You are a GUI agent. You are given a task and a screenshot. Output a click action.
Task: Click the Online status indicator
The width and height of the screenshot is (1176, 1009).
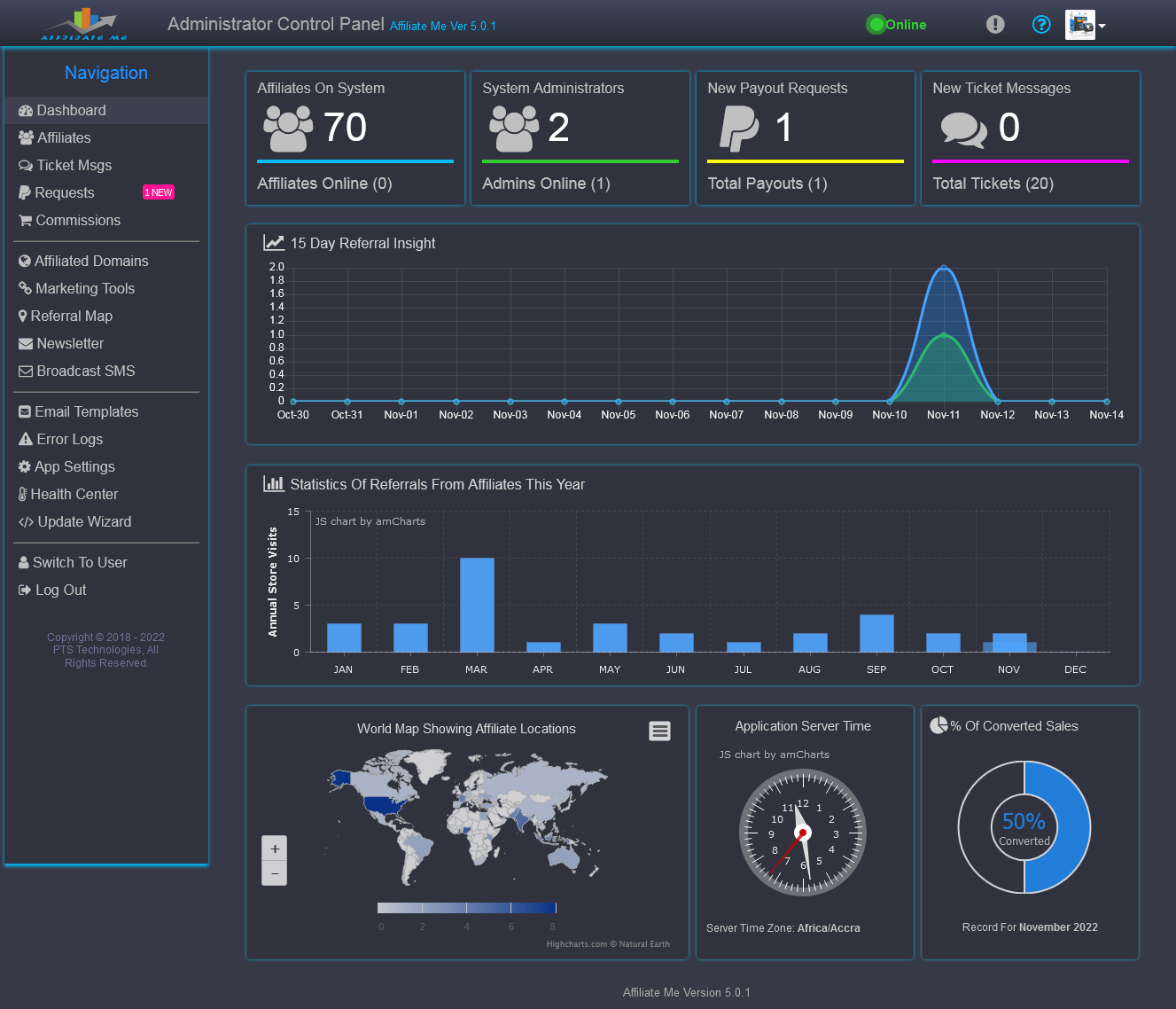[x=897, y=25]
